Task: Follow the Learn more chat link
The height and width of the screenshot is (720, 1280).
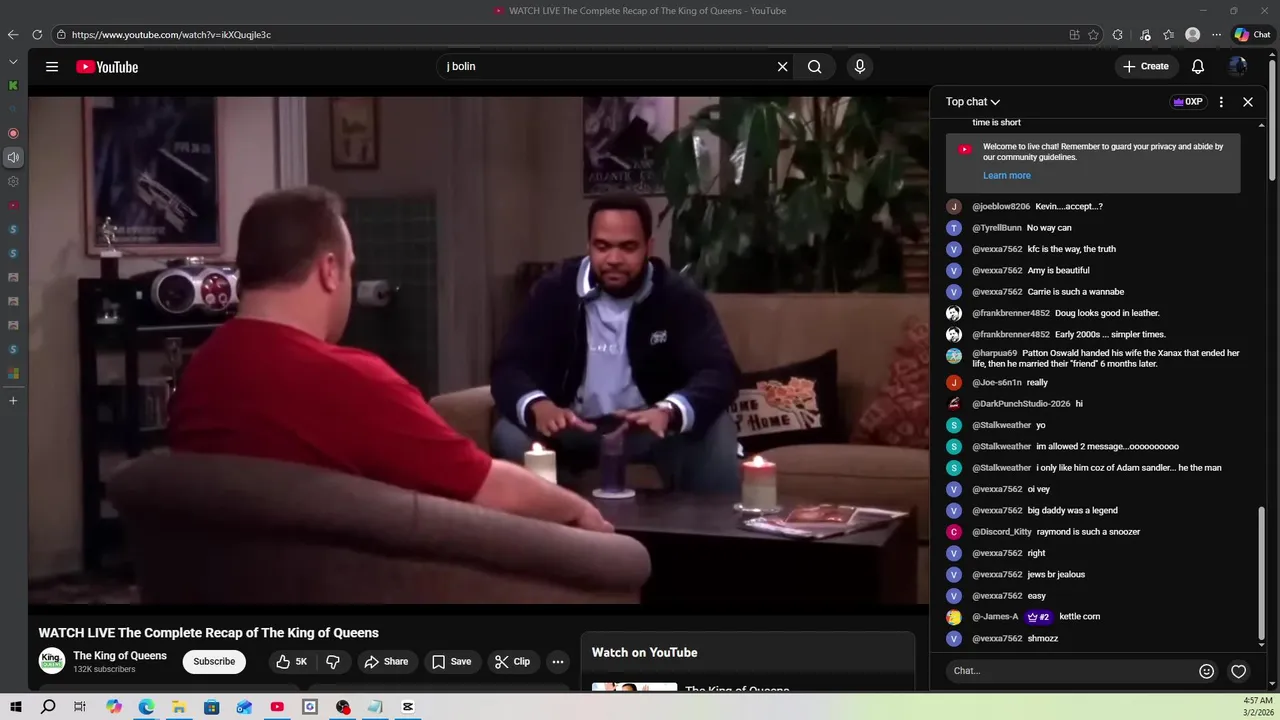Action: (x=1006, y=176)
